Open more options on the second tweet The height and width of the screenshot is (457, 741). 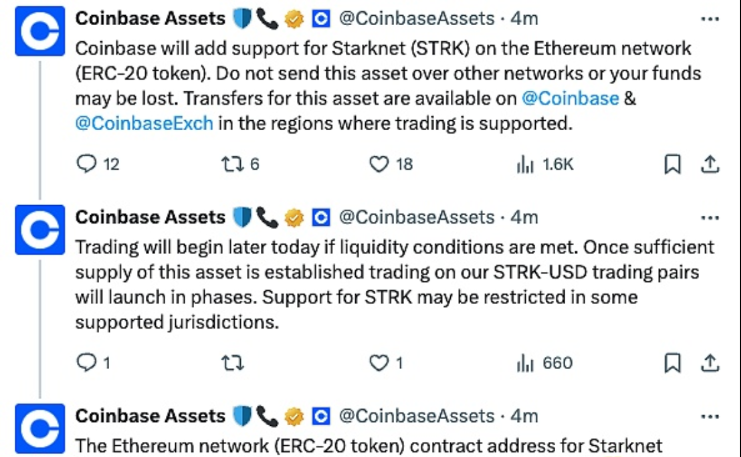click(708, 217)
